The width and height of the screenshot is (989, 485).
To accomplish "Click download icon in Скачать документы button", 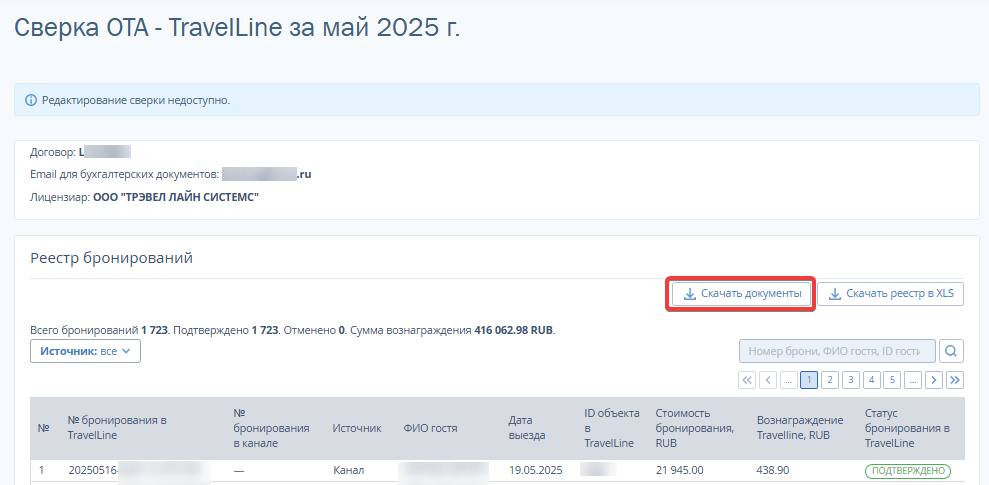I will coord(689,294).
